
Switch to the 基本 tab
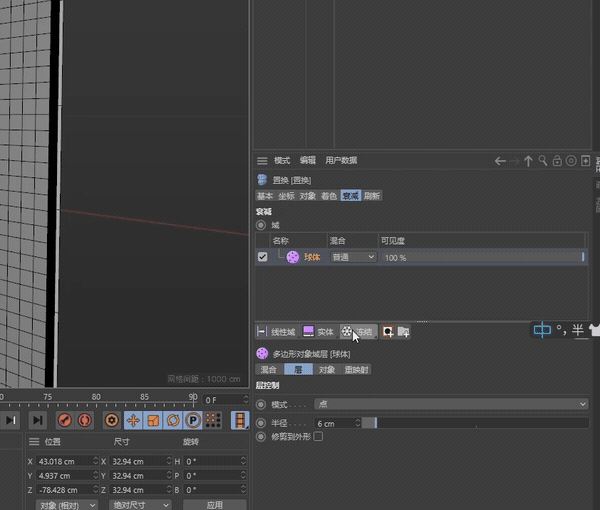(265, 196)
